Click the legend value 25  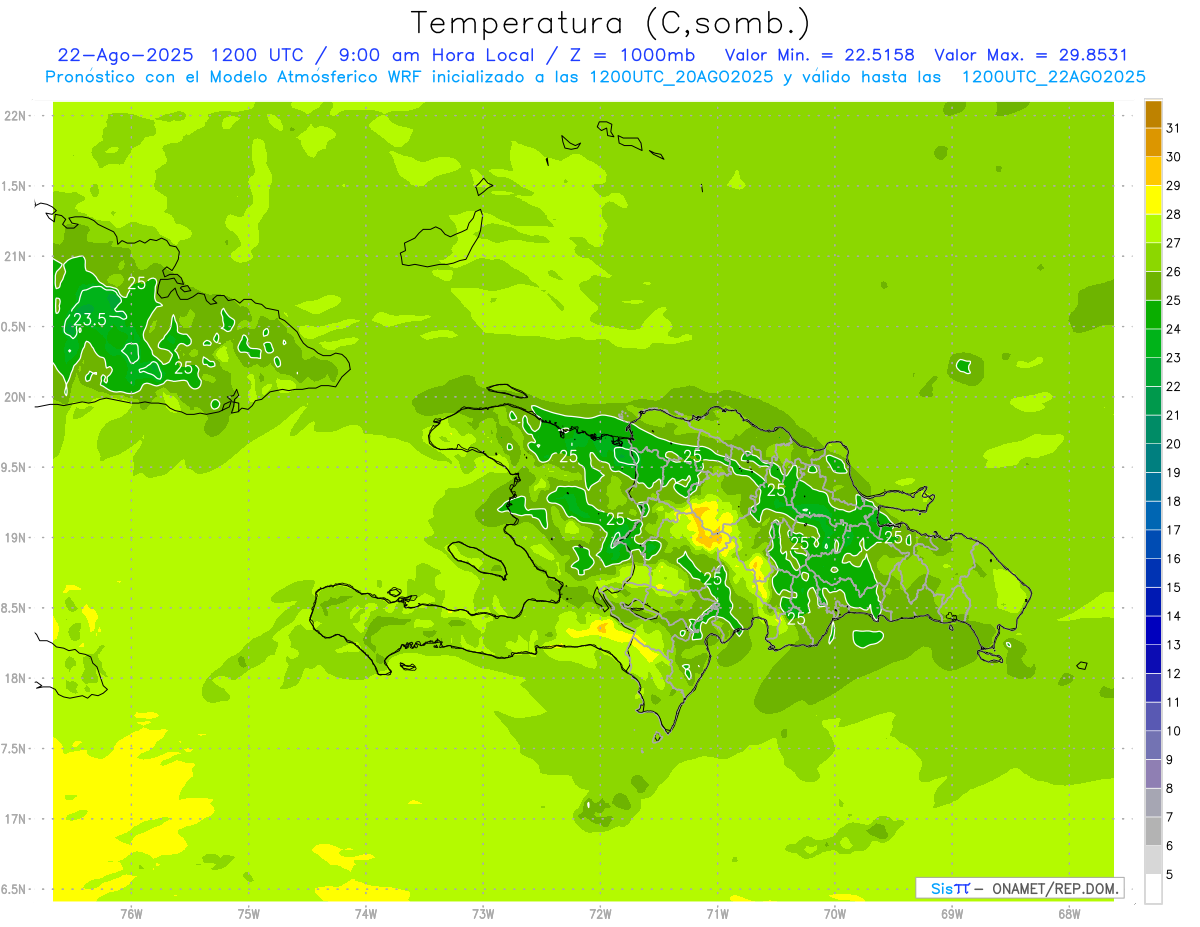1173,300
